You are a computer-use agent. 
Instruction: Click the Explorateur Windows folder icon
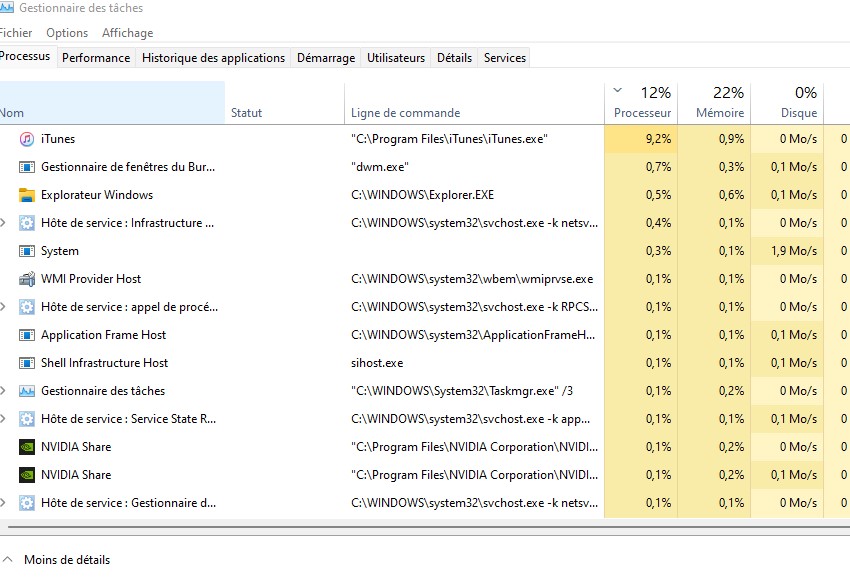27,195
